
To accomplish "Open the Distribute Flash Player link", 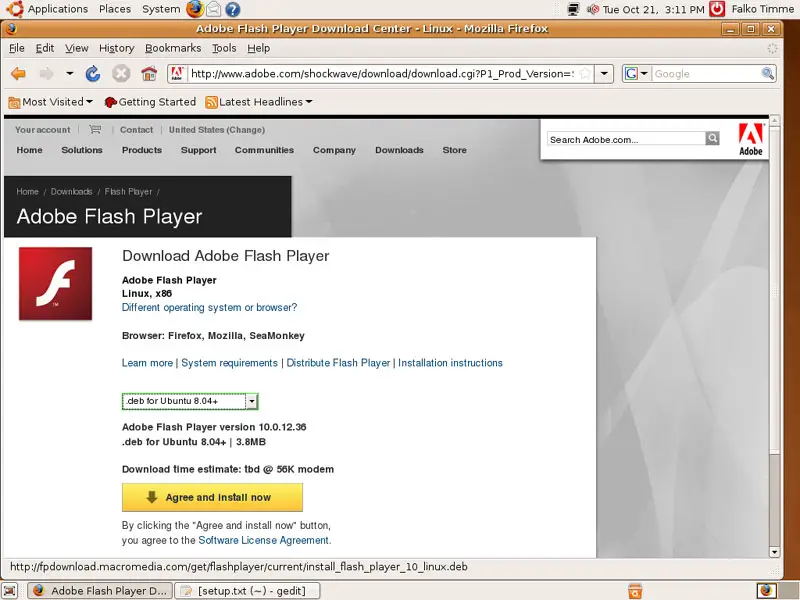I will tap(338, 363).
